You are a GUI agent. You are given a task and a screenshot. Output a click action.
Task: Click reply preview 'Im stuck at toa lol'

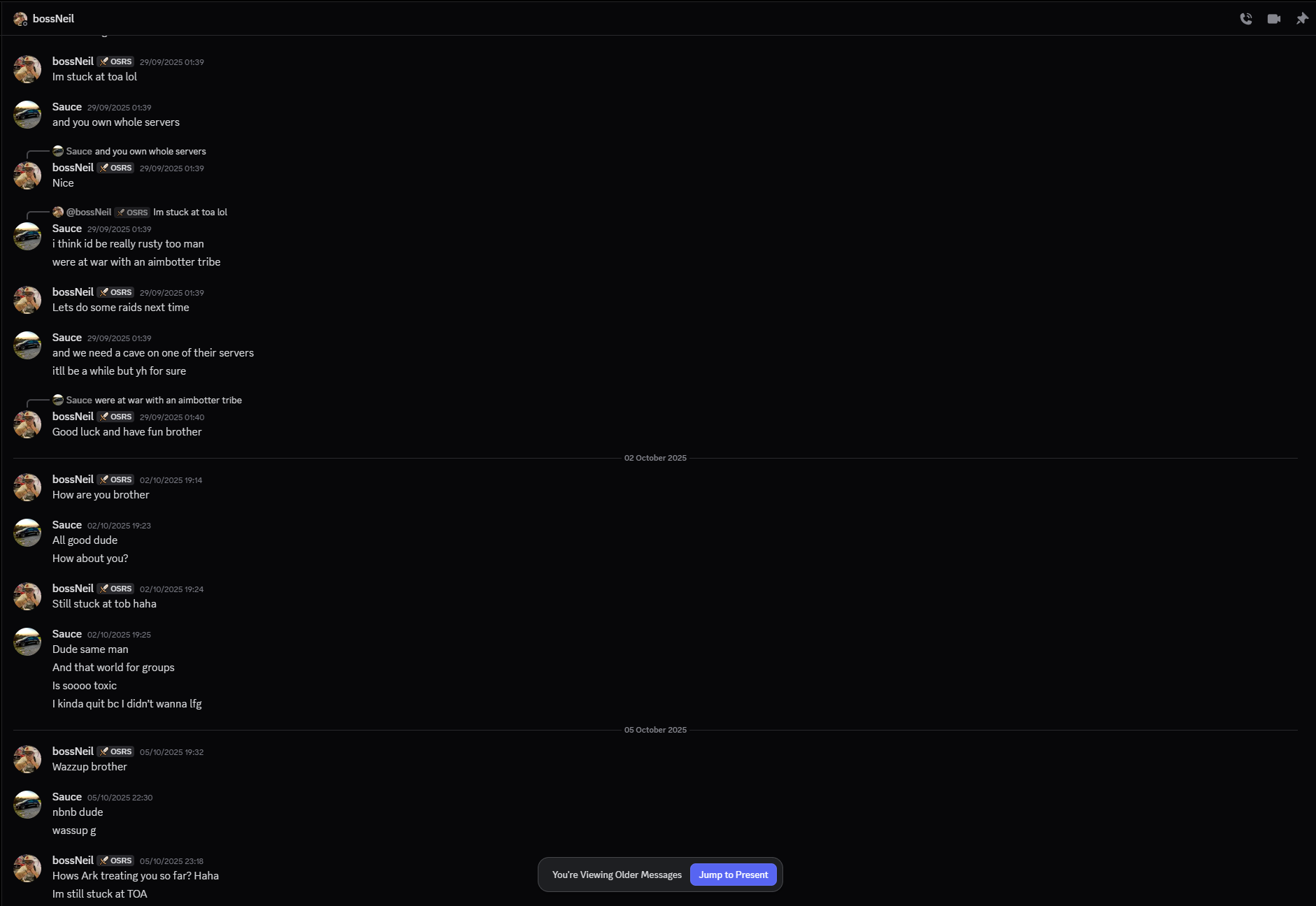coord(190,213)
